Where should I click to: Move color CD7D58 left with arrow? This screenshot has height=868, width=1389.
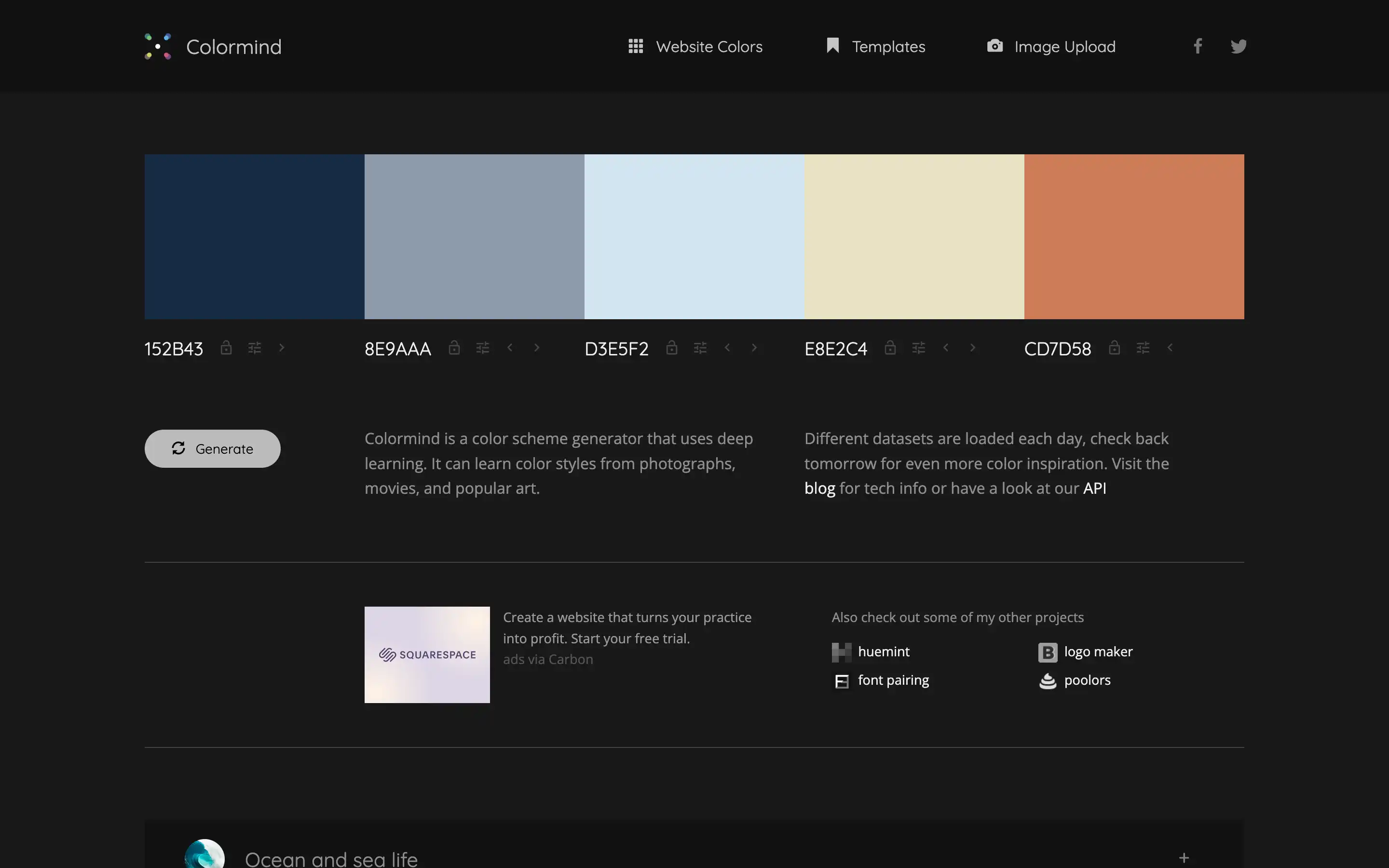point(1170,348)
